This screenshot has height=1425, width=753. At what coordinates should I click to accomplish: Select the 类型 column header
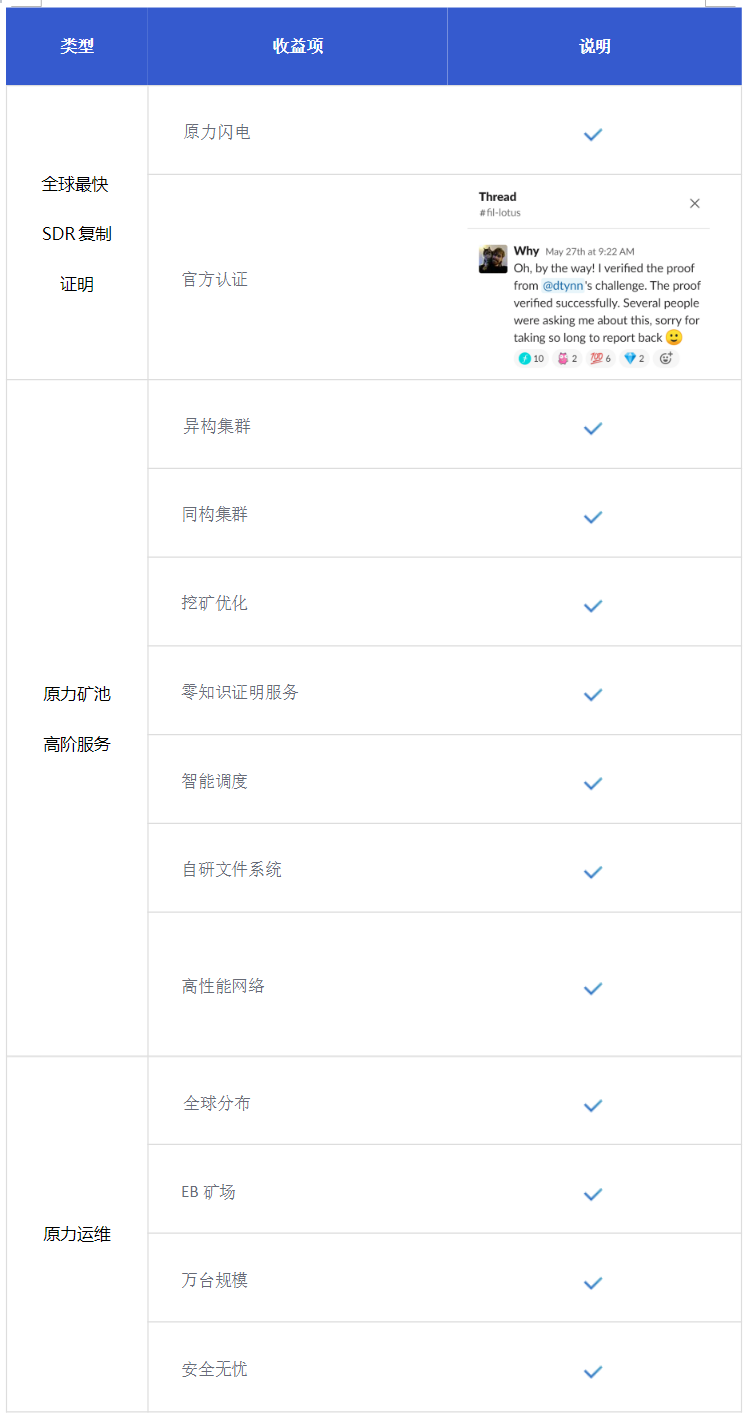76,46
